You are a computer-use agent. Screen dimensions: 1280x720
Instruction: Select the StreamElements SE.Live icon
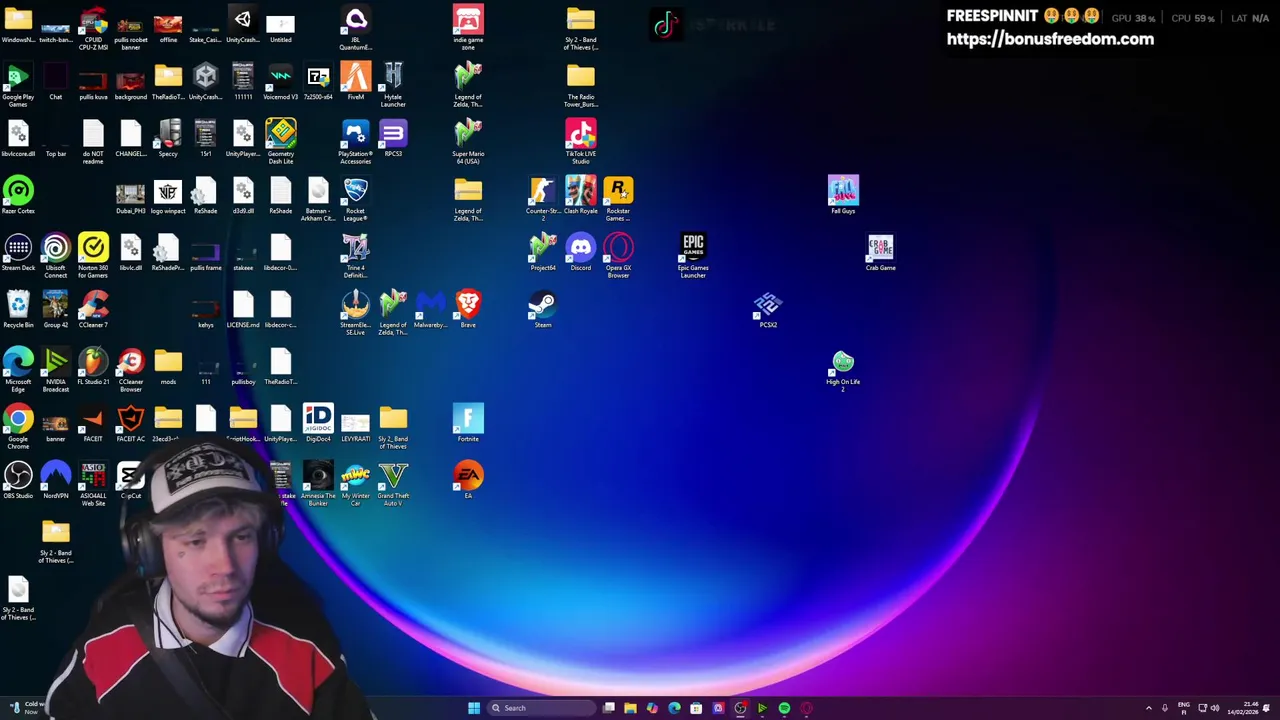coord(356,313)
